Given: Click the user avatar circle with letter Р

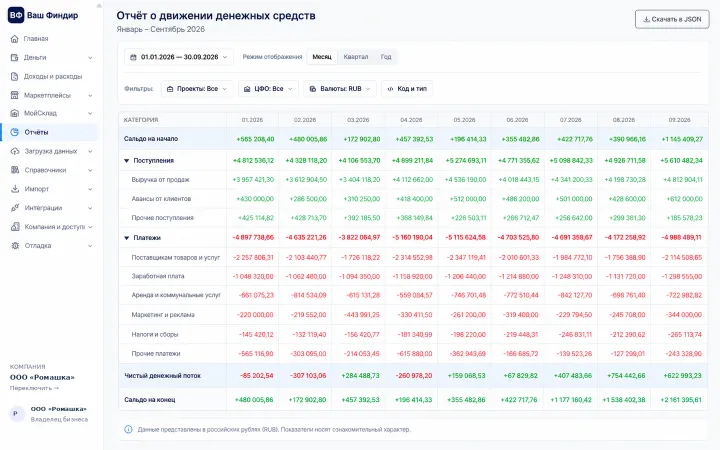Looking at the screenshot, I should pos(17,414).
